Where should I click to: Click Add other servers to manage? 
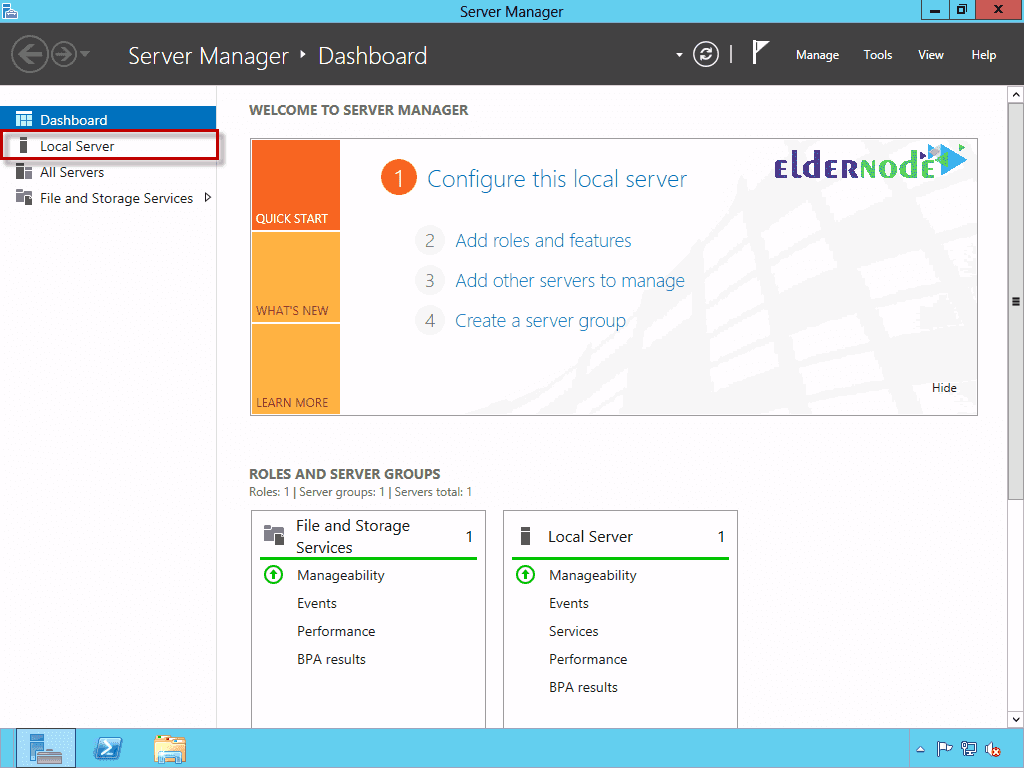(x=569, y=281)
